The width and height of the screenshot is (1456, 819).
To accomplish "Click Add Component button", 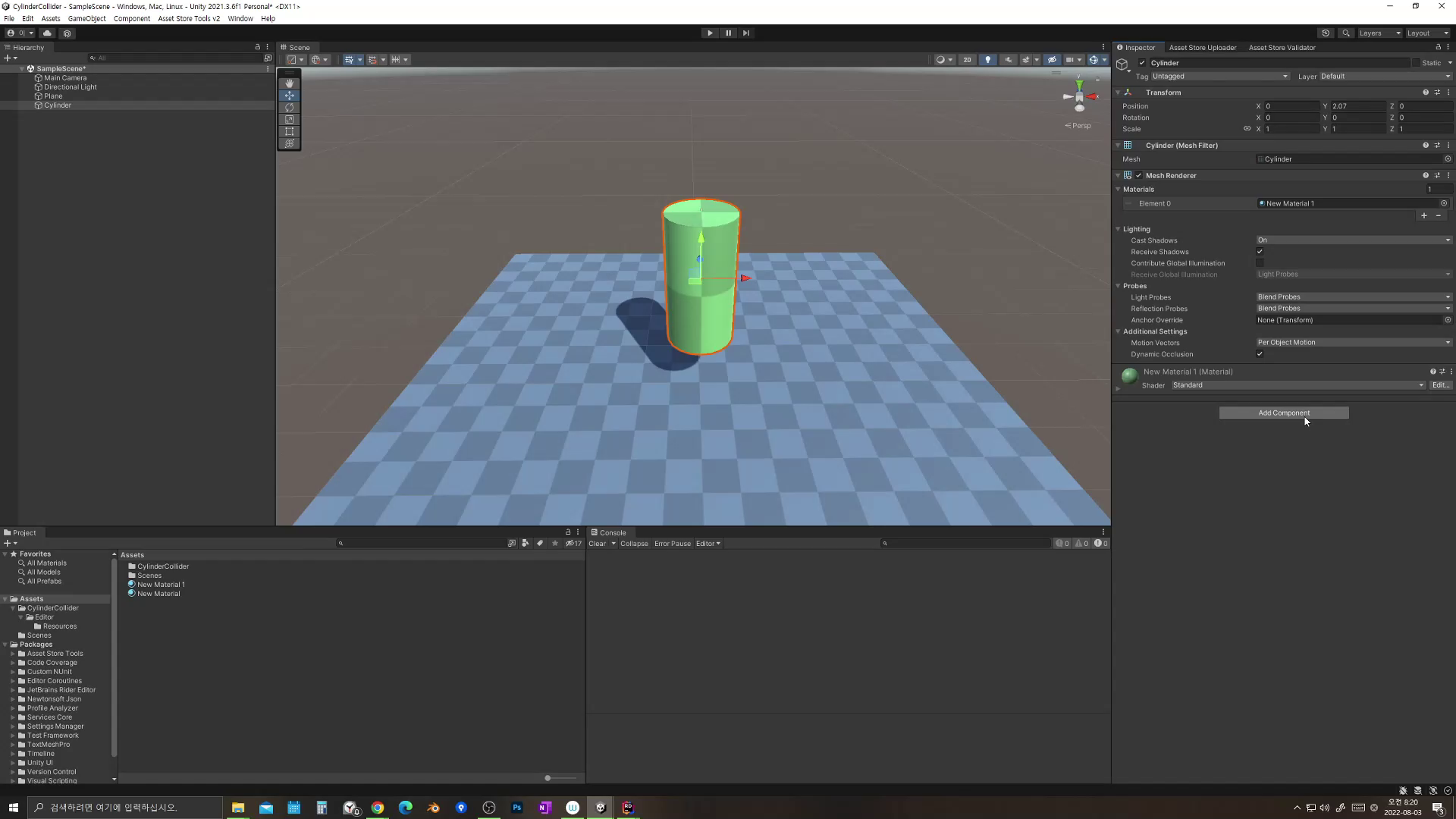I will 1284,413.
